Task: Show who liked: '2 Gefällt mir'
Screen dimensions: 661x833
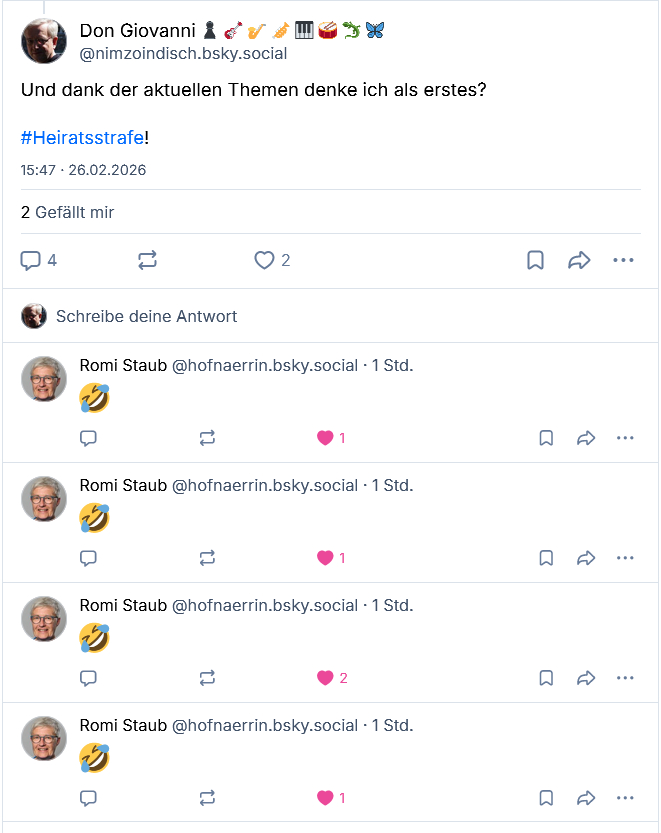Action: [x=67, y=212]
